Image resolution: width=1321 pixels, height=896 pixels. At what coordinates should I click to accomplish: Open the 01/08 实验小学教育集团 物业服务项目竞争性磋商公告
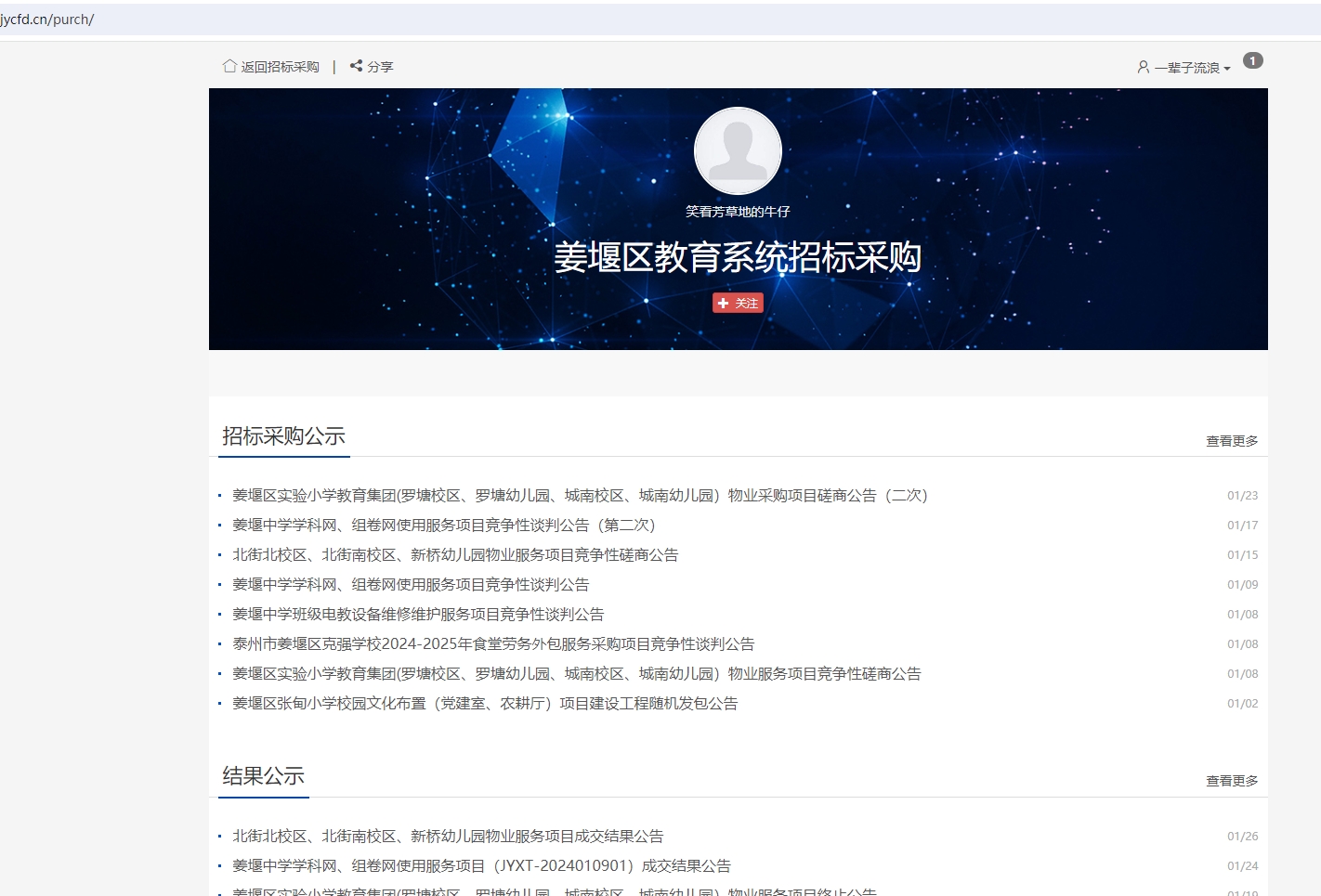coord(577,674)
